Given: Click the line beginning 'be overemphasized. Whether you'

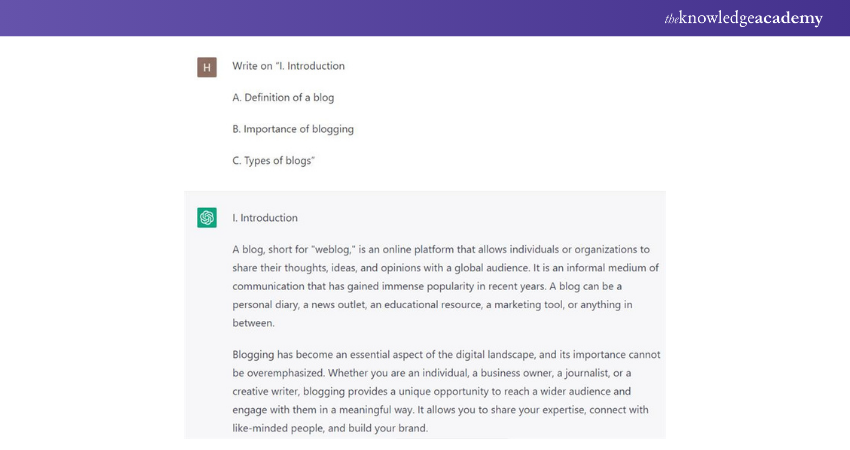Looking at the screenshot, I should click(x=442, y=373).
